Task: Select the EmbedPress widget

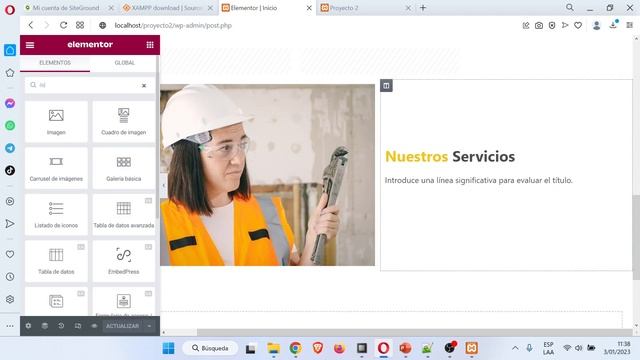Action: (x=124, y=261)
